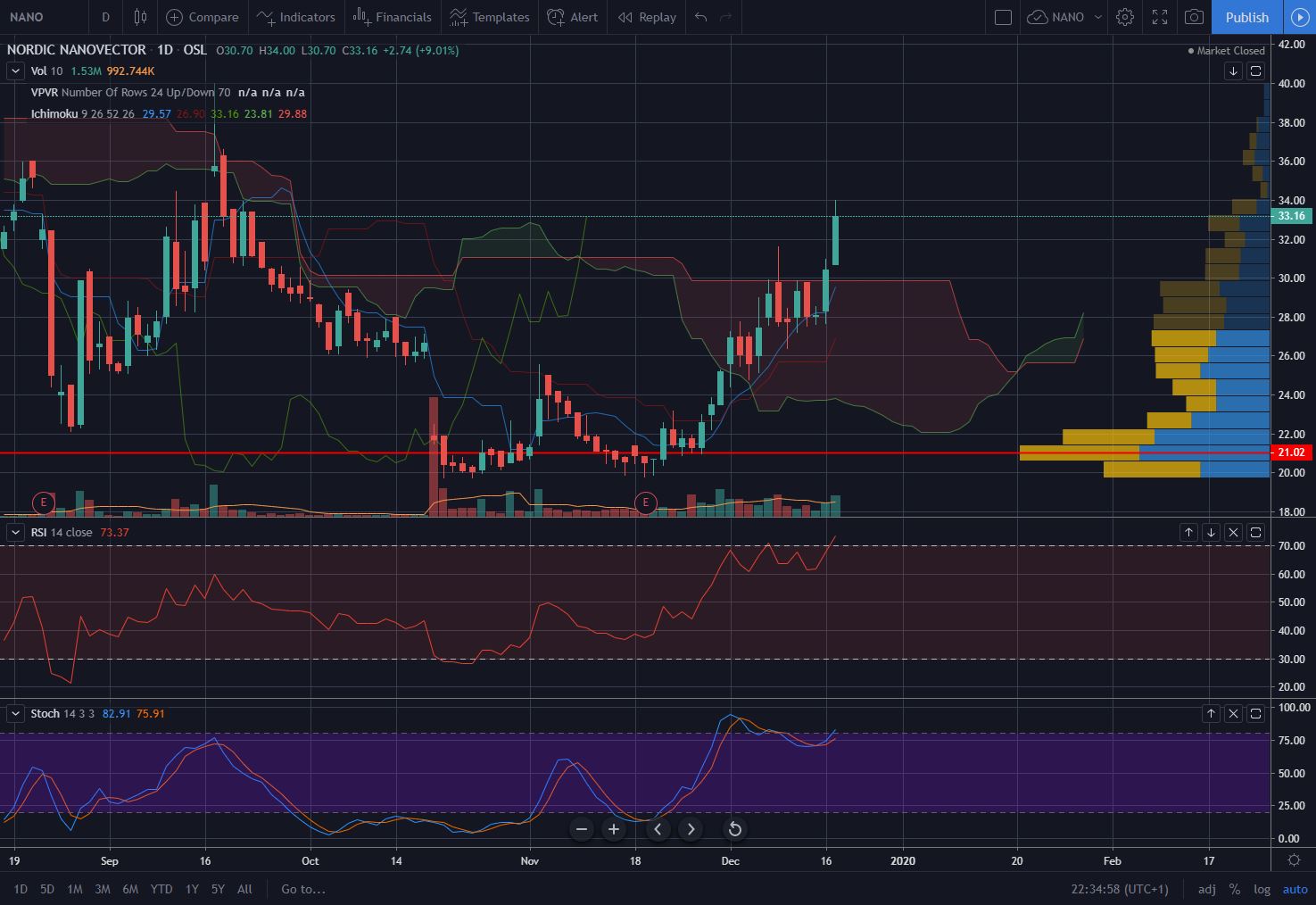Click earnings marker E near November 18
Screen dimensions: 1316x905
(x=646, y=502)
